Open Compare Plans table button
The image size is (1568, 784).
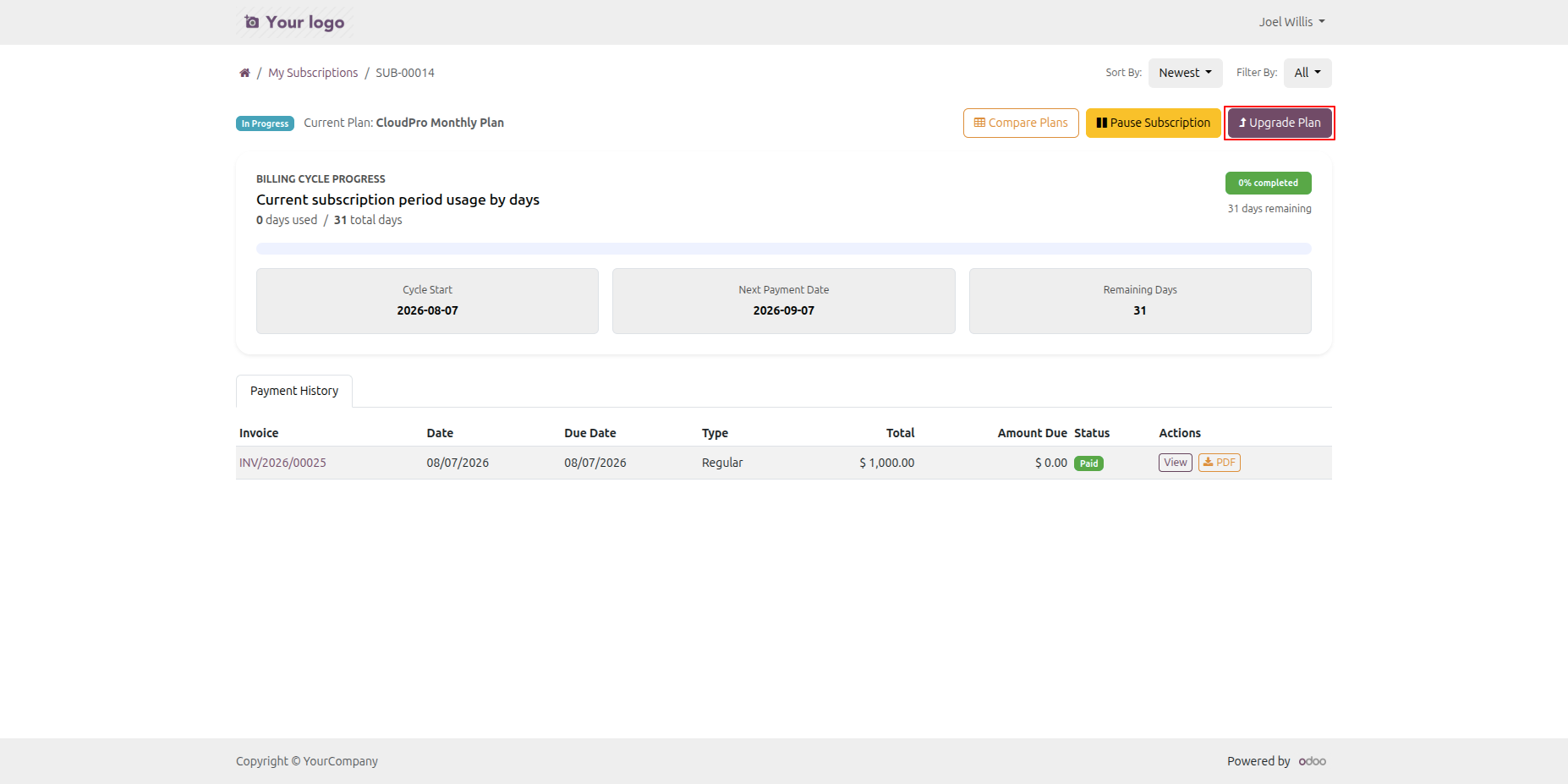pyautogui.click(x=1021, y=123)
